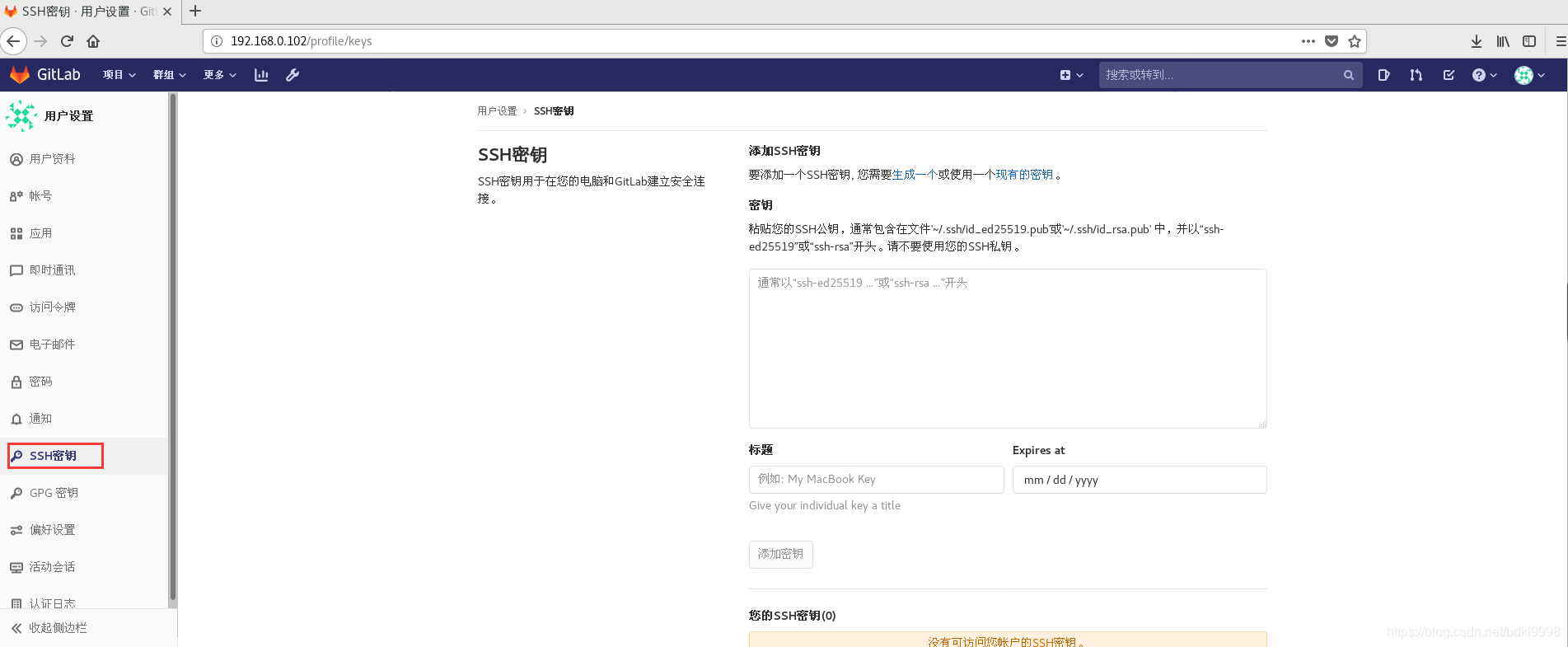The image size is (1568, 647).
Task: Open 电子邮件 in the sidebar
Action: coord(84,345)
